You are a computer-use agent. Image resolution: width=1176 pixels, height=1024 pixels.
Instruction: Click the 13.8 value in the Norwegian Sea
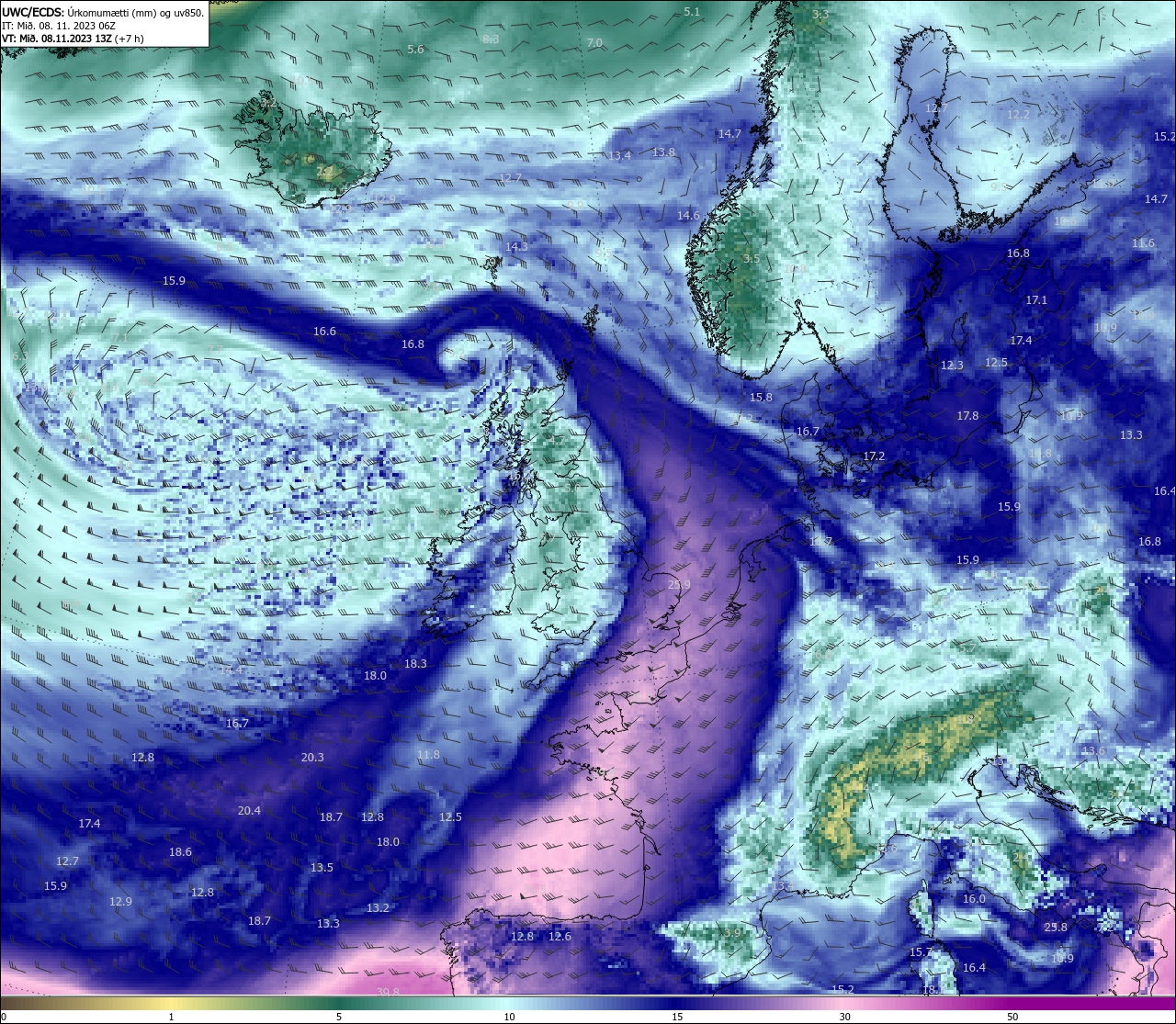coord(663,152)
